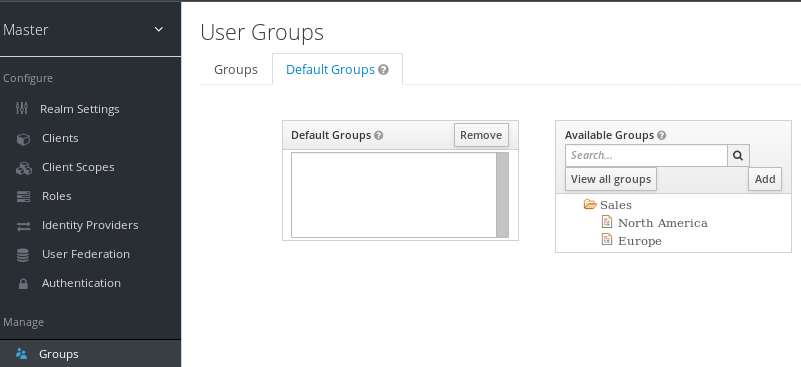Click inside the empty Default Groups list box

(394, 195)
